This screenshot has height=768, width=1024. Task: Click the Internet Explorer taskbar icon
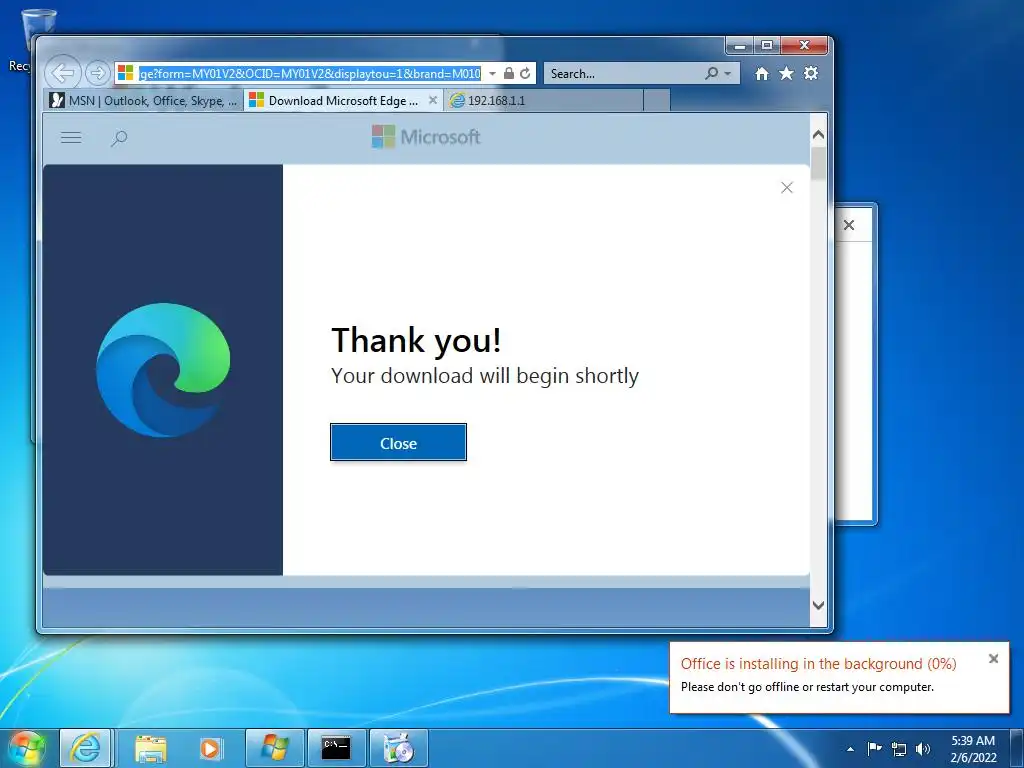click(x=86, y=748)
